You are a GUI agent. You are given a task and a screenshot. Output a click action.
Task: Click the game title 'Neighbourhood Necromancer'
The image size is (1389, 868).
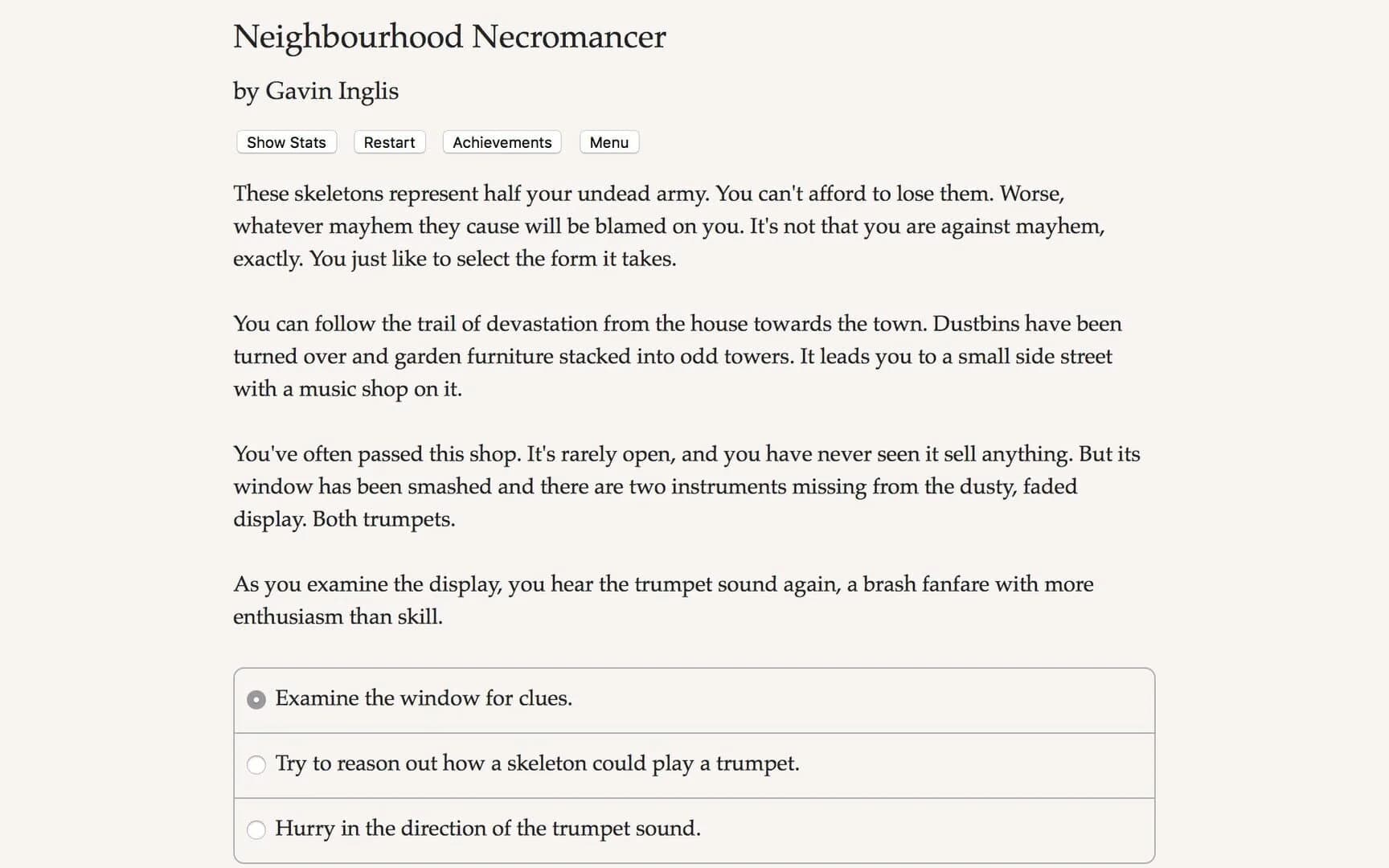pyautogui.click(x=449, y=37)
